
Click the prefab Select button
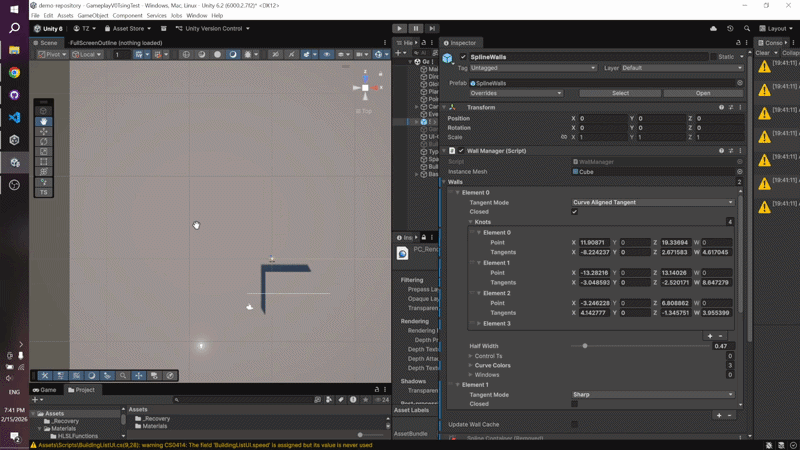tap(620, 93)
